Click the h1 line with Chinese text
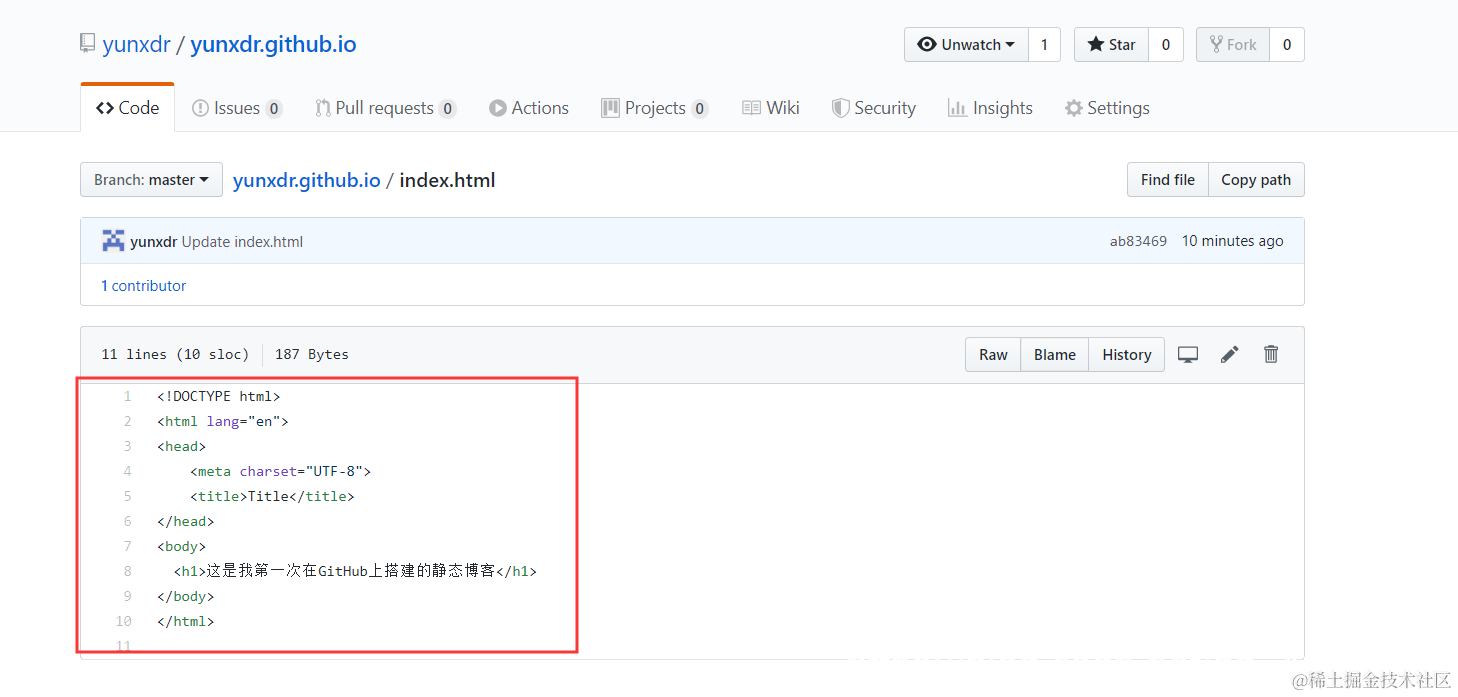The width and height of the screenshot is (1458, 697). [x=355, y=571]
